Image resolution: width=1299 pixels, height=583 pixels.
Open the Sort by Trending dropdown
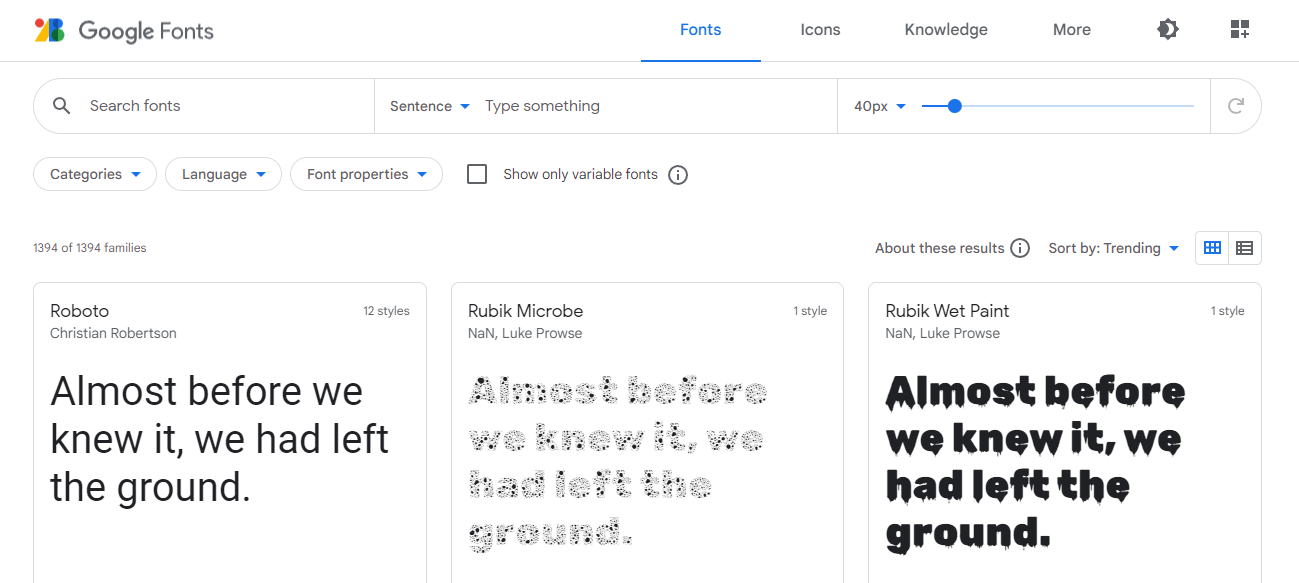(x=1113, y=248)
